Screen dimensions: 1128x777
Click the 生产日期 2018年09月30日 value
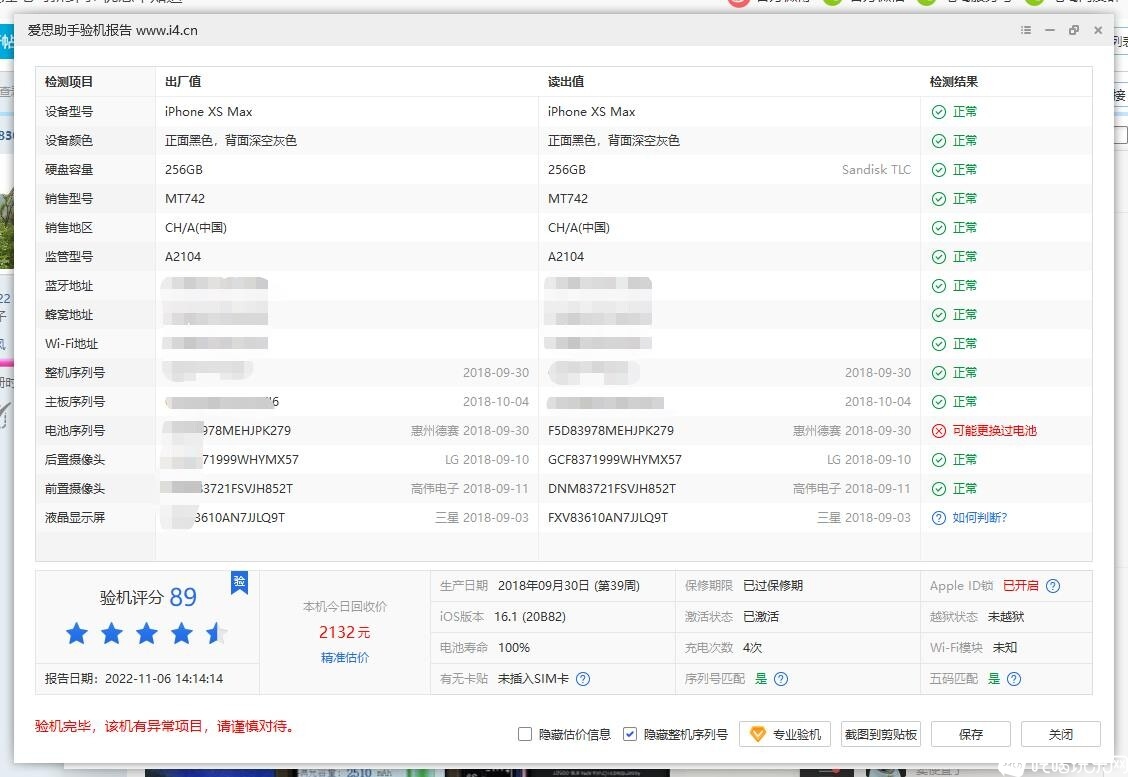tap(568, 586)
